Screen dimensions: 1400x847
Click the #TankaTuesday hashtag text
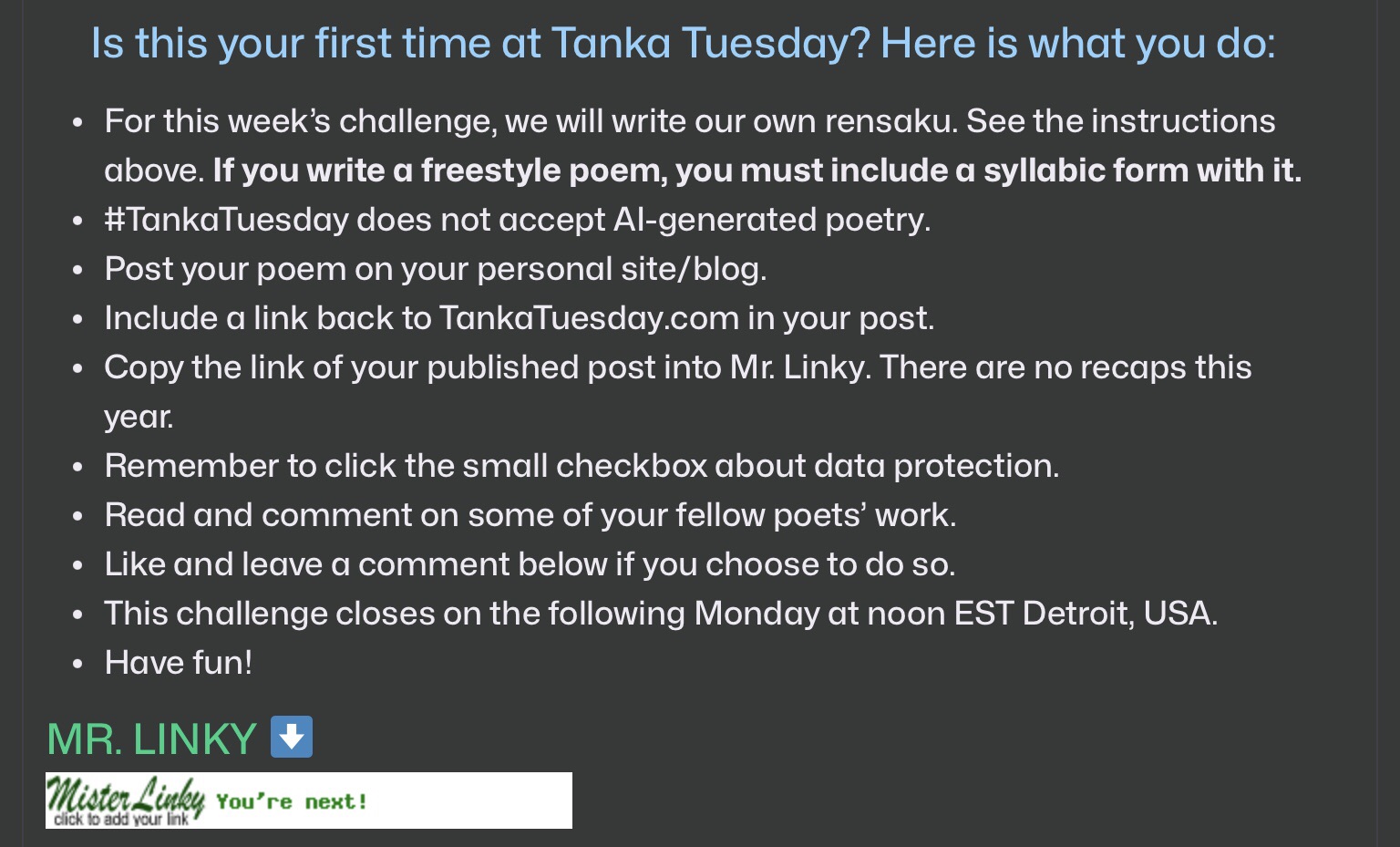point(227,220)
